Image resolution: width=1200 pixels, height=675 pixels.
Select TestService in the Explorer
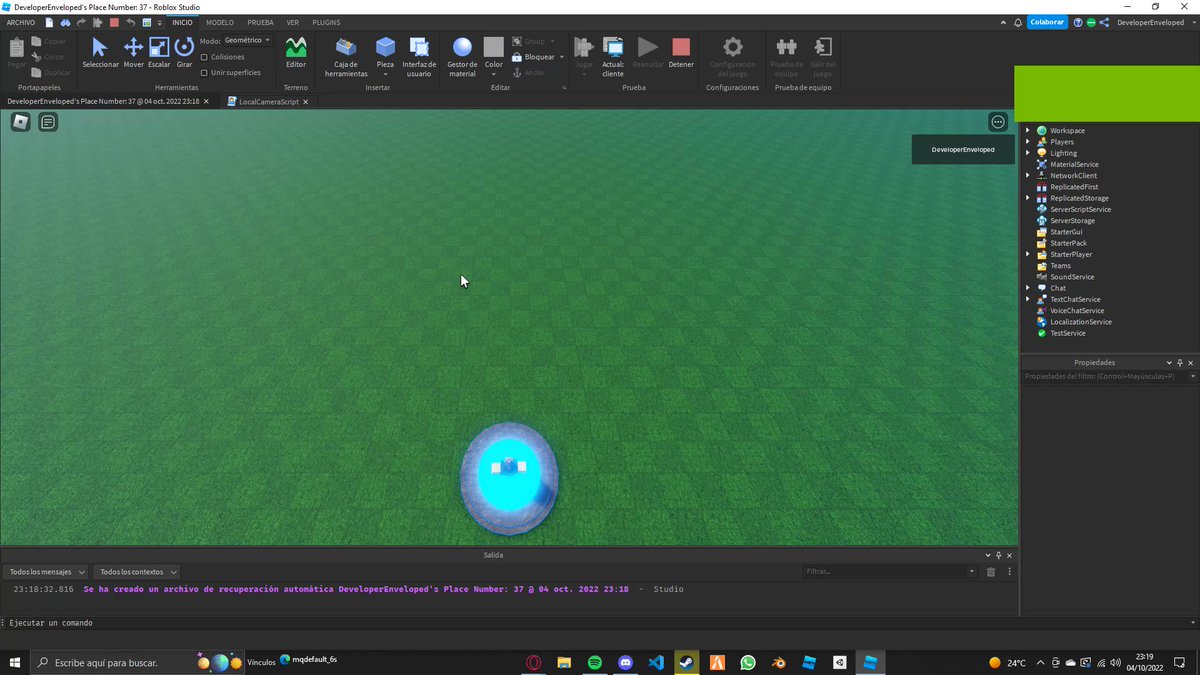coord(1067,333)
